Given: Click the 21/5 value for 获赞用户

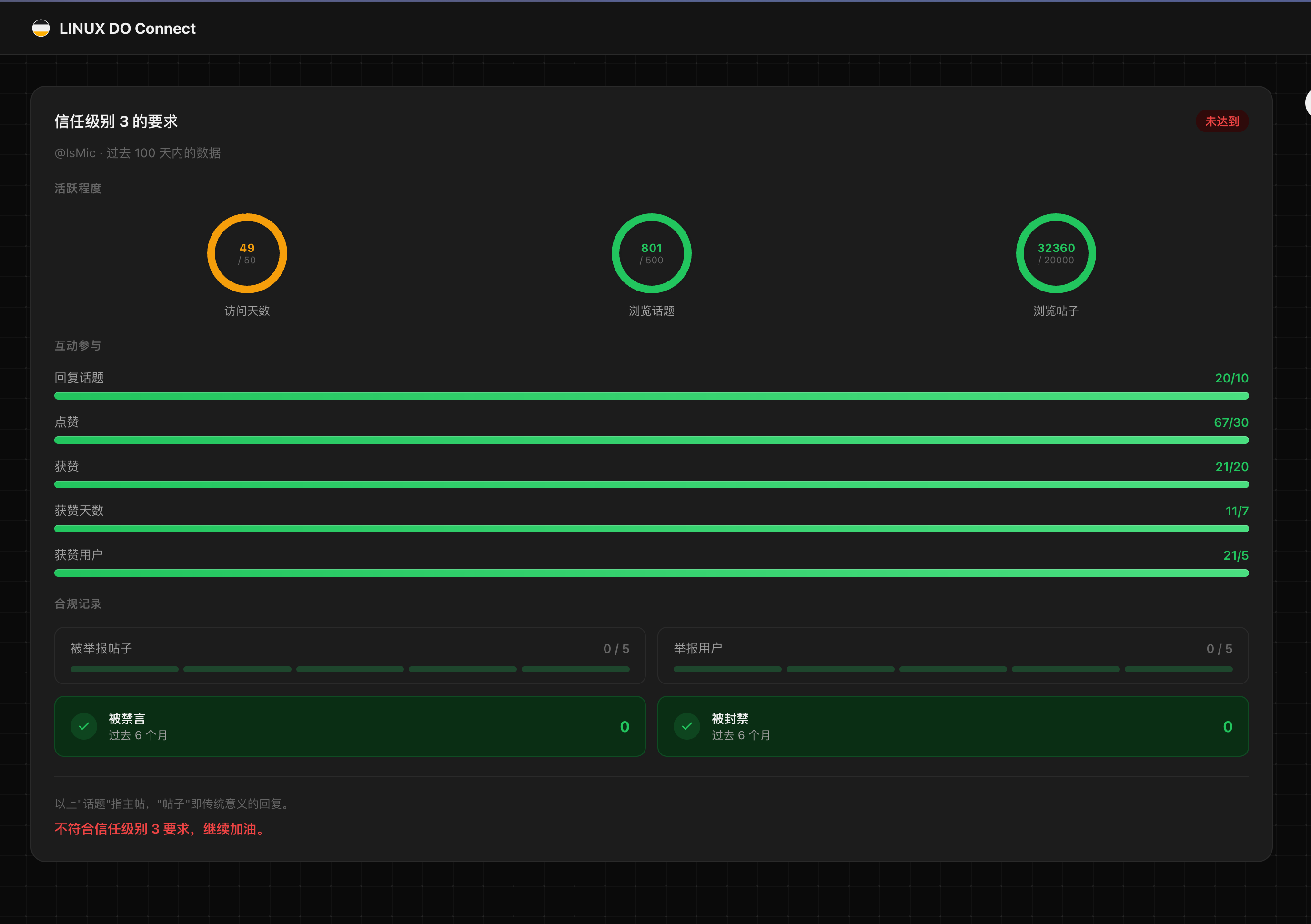Looking at the screenshot, I should tap(1236, 555).
